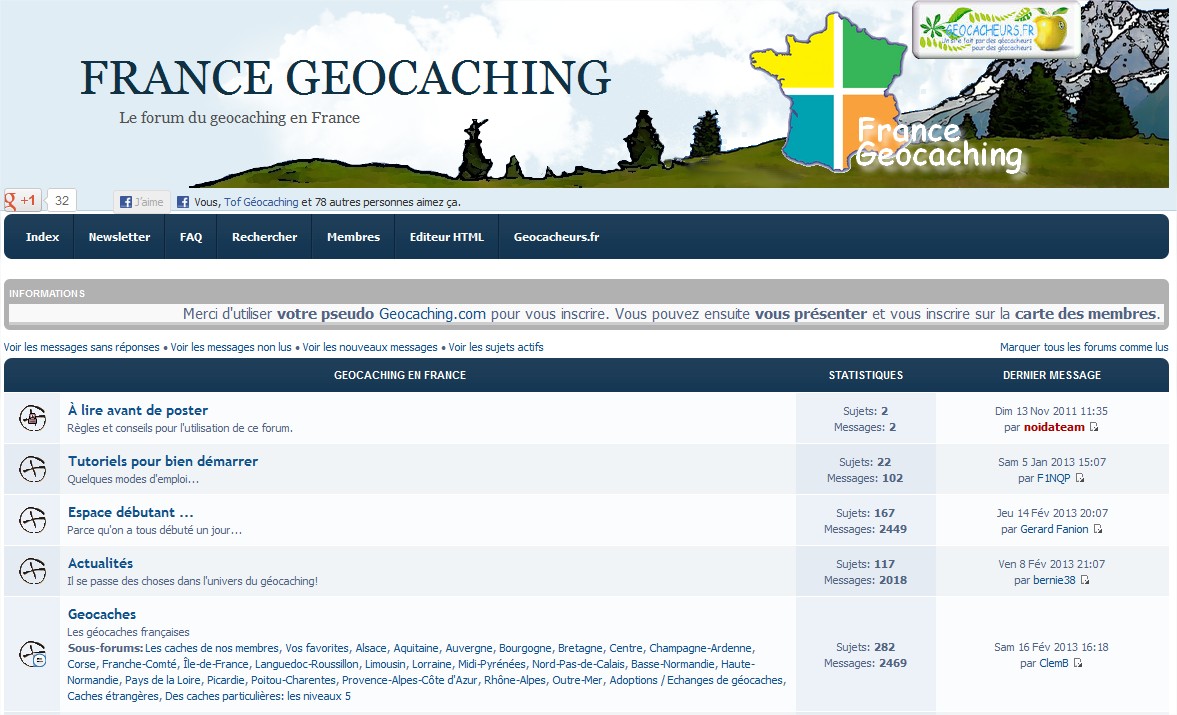Screen dimensions: 1177x715
Task: Open the Caches étrangères sub-forum
Action: [x=113, y=696]
